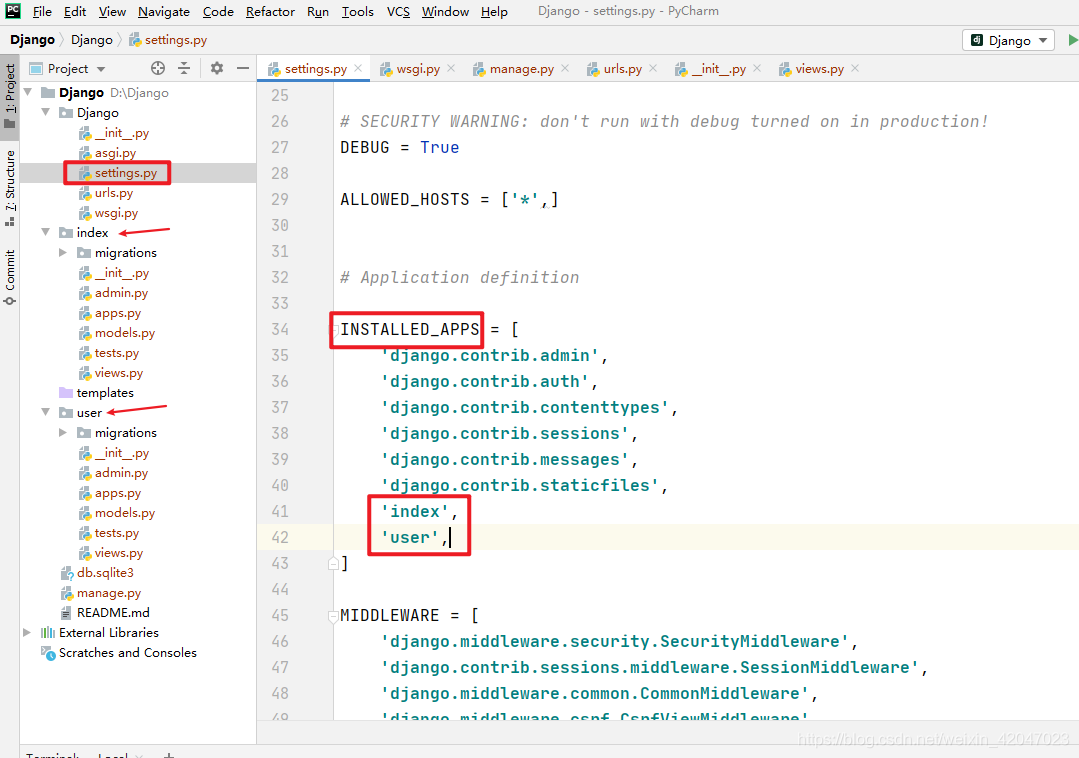Select apps.py under user app
This screenshot has height=758, width=1079.
[x=118, y=492]
